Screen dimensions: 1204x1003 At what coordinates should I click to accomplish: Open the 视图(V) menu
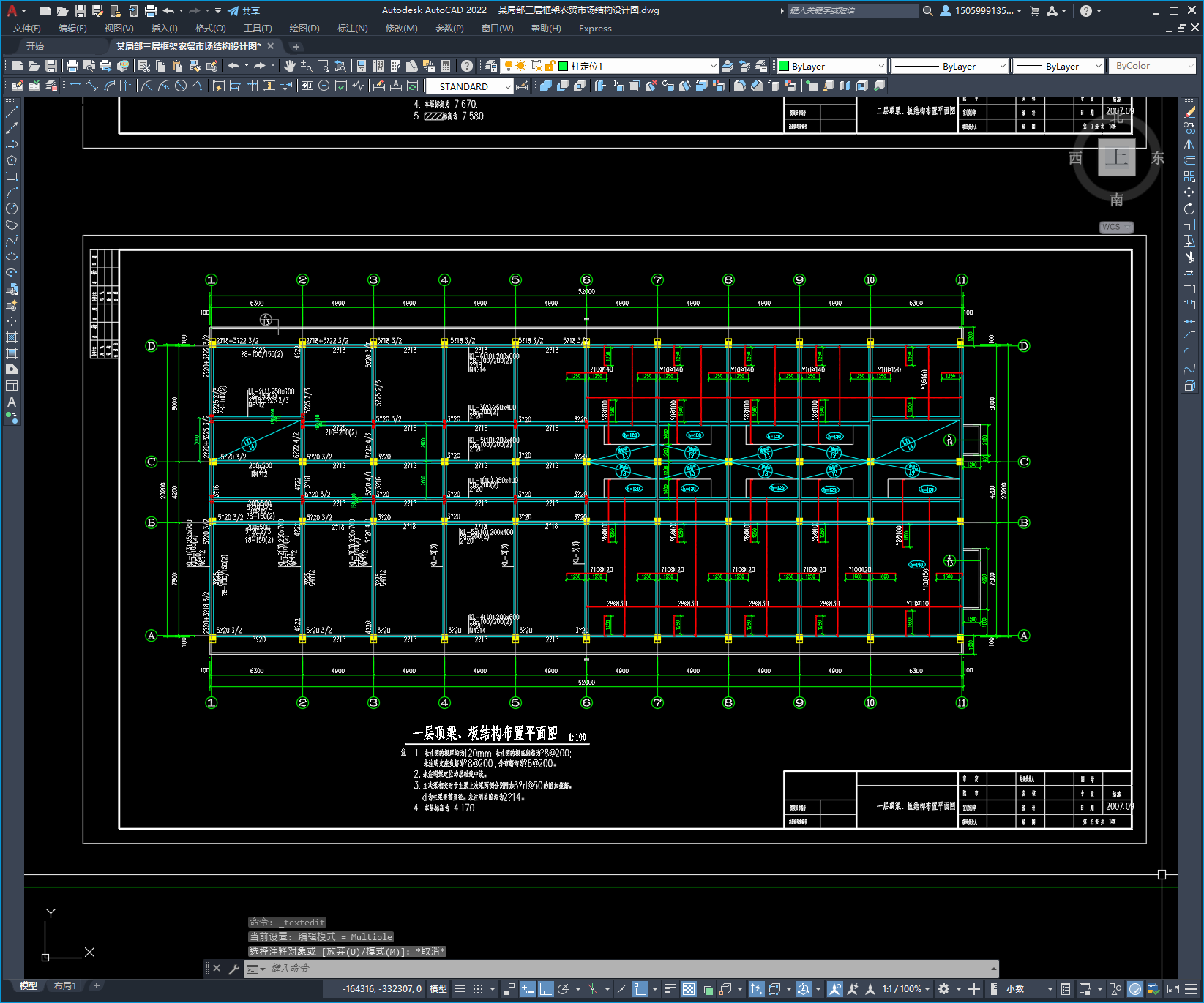click(119, 29)
